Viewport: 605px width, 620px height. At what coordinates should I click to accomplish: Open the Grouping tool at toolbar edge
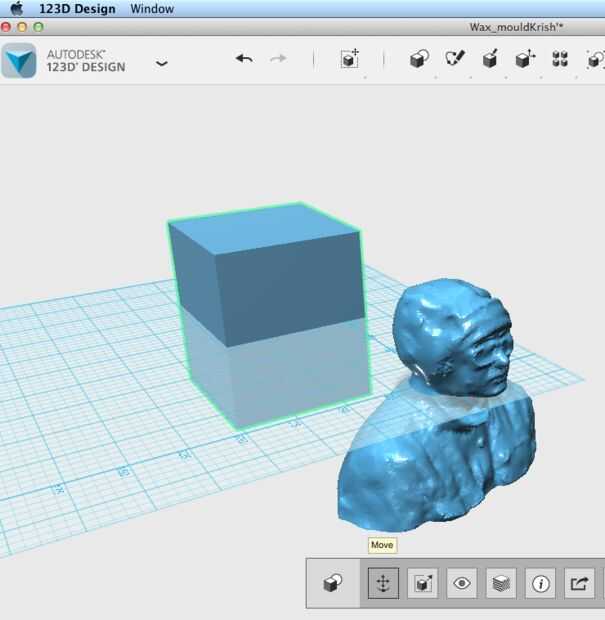595,60
